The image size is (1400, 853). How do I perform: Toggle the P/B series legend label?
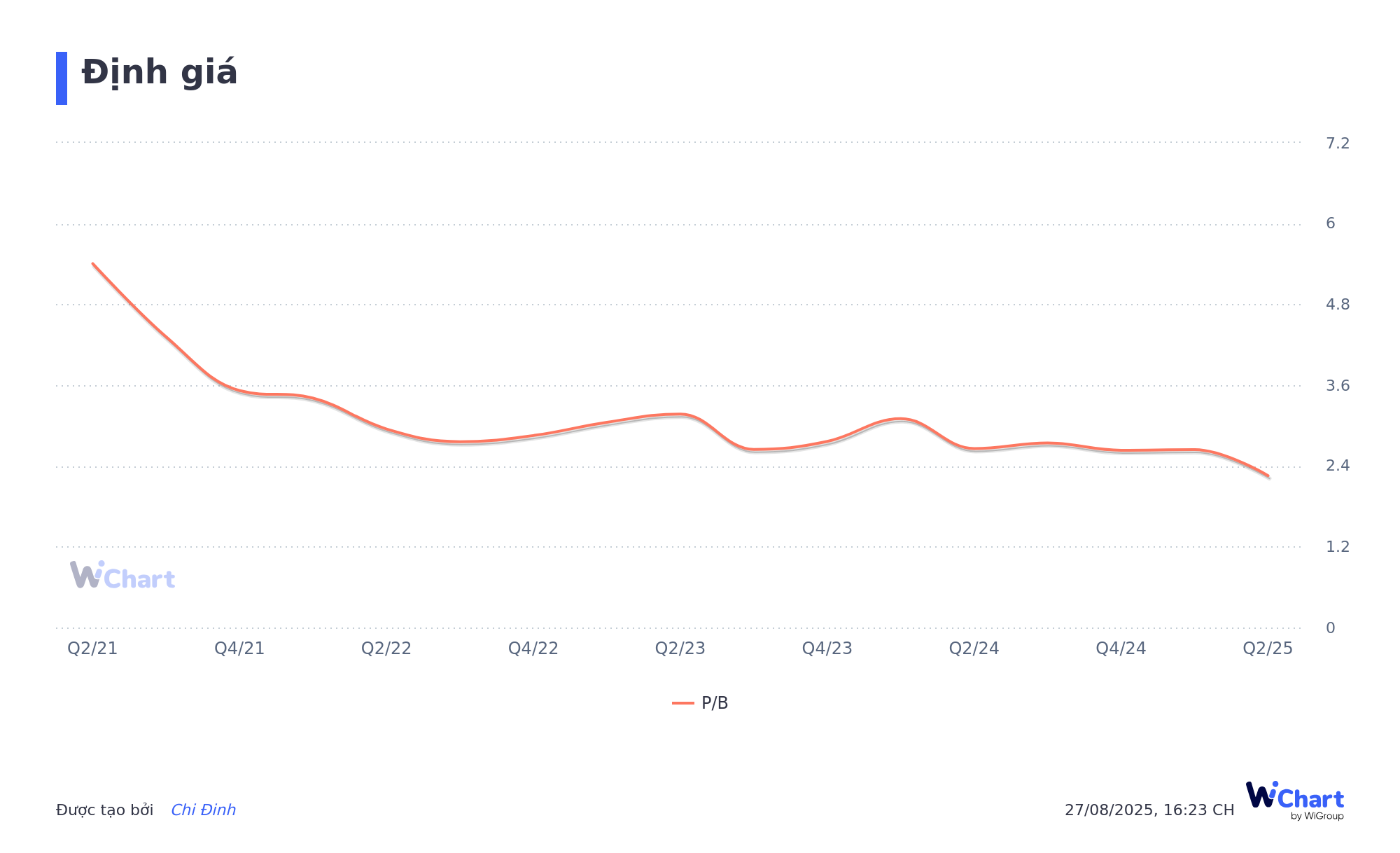pyautogui.click(x=715, y=703)
